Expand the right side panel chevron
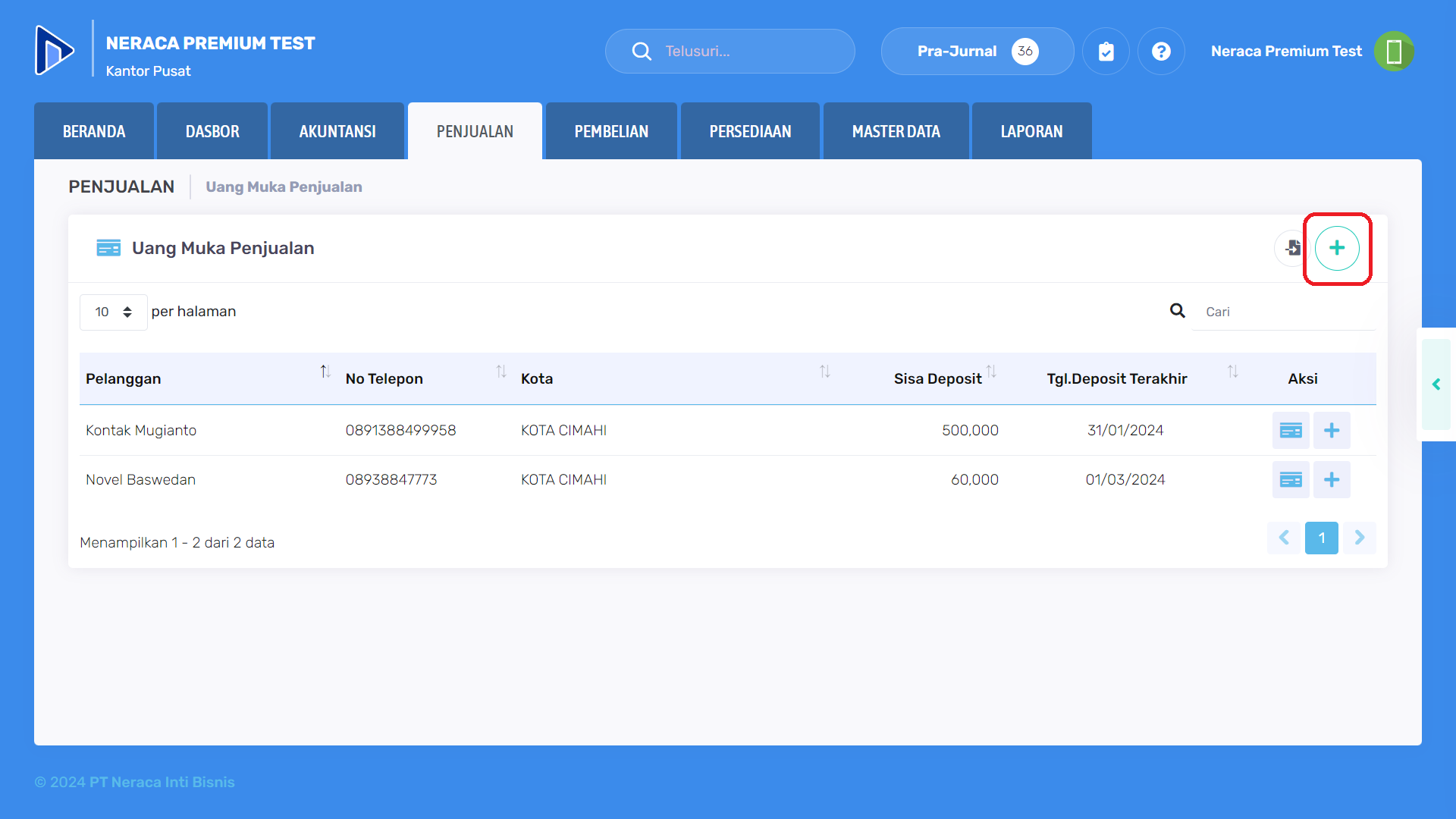Screen dimensions: 1456x819 (x=1436, y=384)
